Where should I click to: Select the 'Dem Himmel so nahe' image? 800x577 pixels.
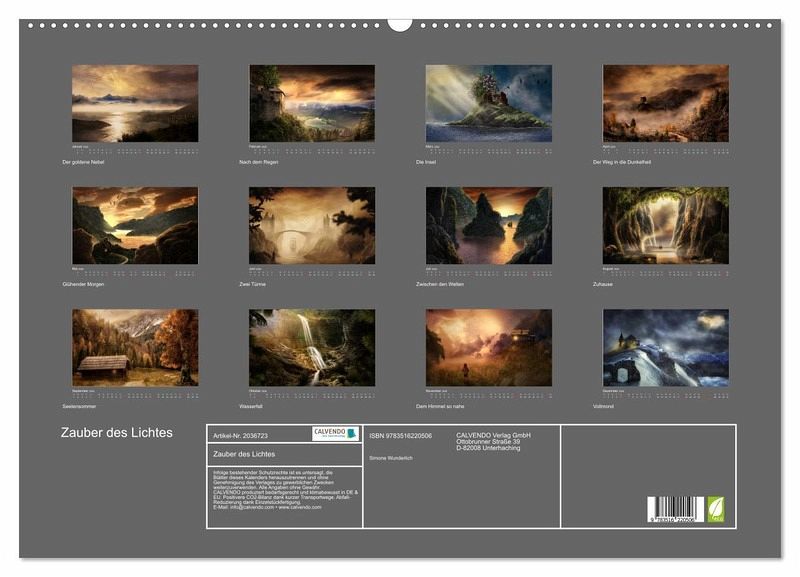[x=488, y=347]
